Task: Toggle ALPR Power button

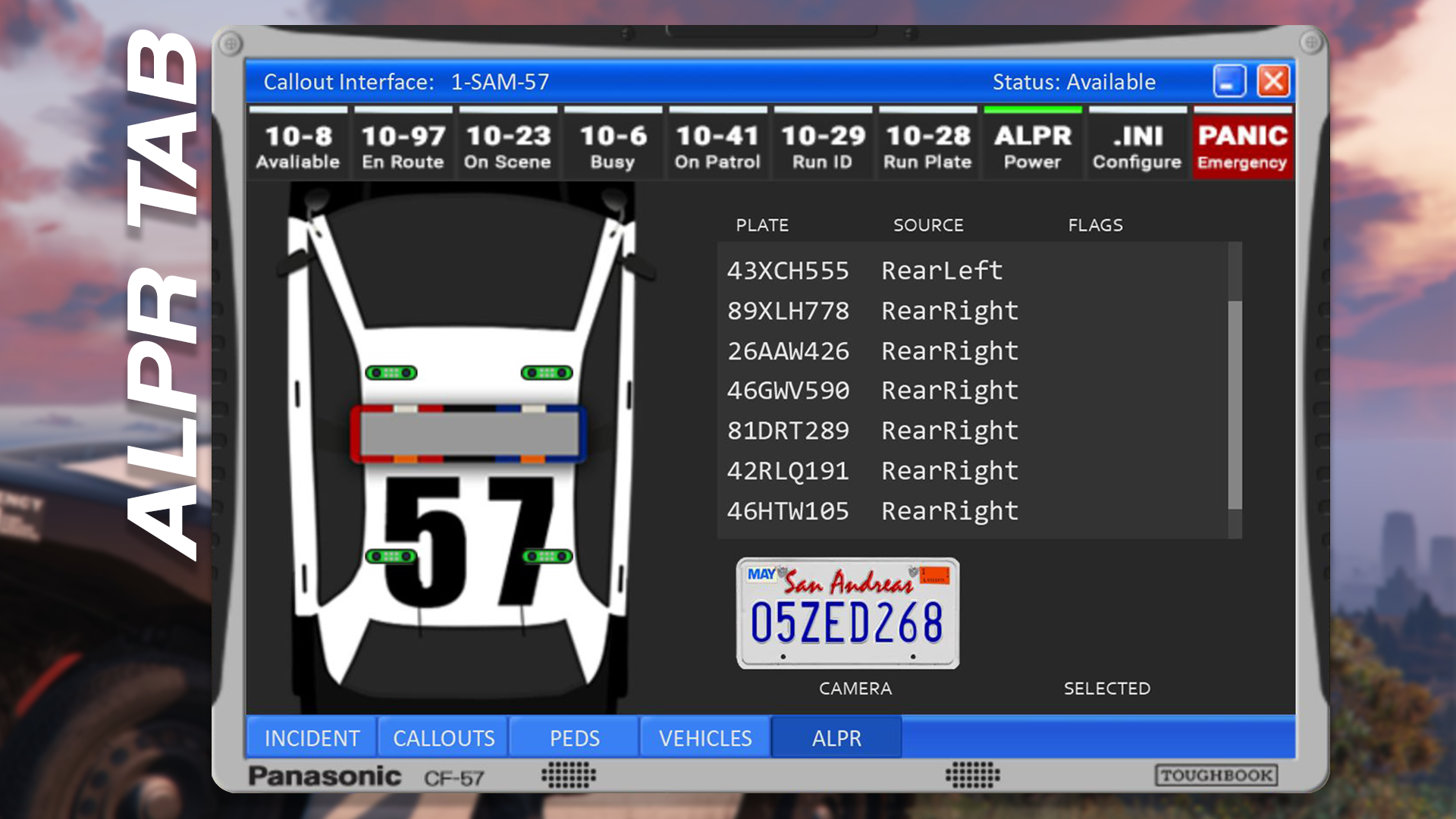Action: pyautogui.click(x=1032, y=146)
